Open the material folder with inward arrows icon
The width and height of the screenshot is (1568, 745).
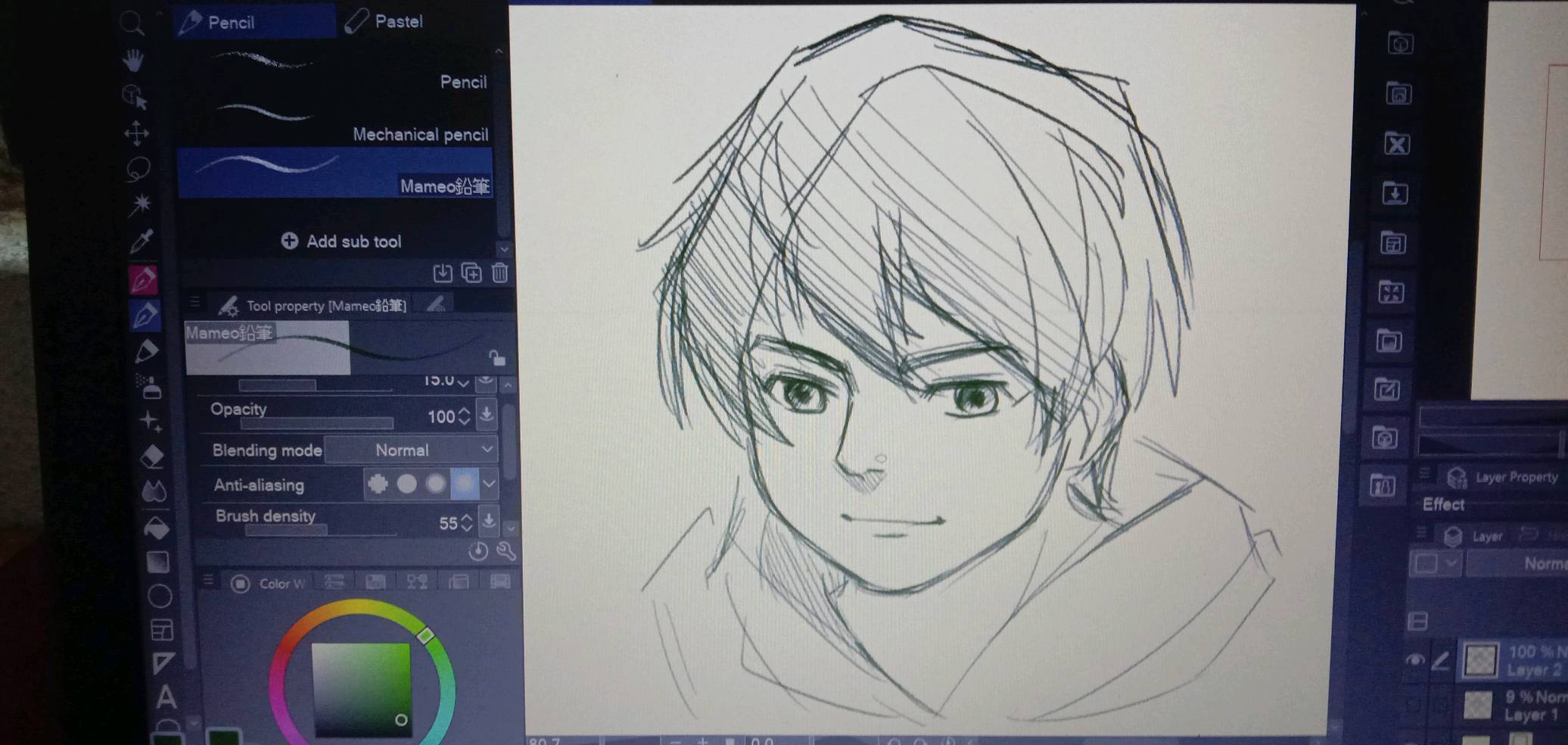click(1391, 292)
